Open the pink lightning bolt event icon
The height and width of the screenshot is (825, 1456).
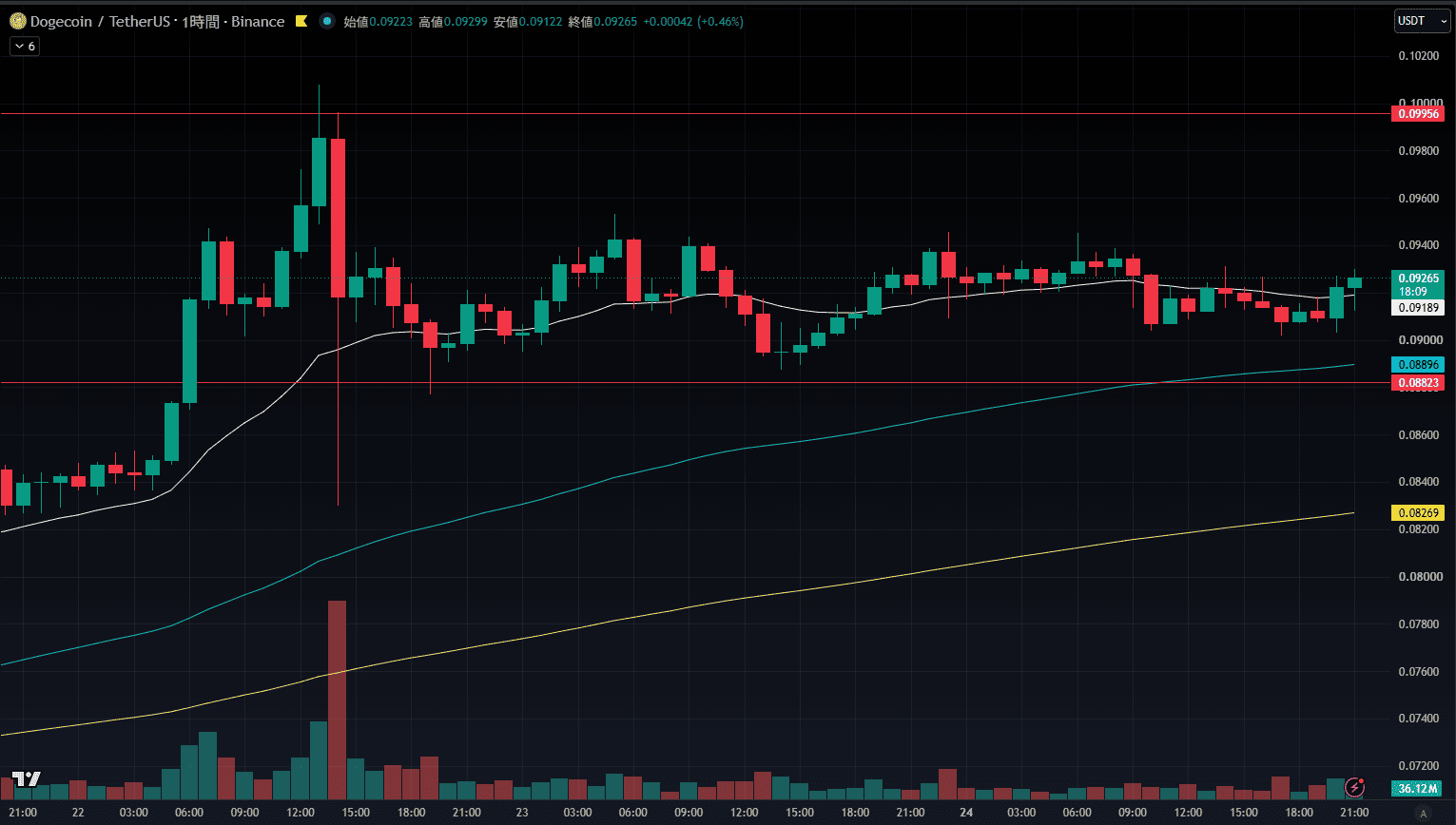[x=1355, y=788]
